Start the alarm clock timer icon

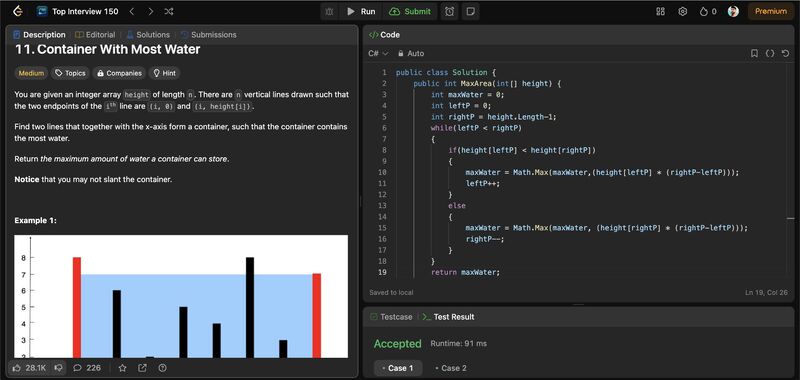click(x=449, y=11)
